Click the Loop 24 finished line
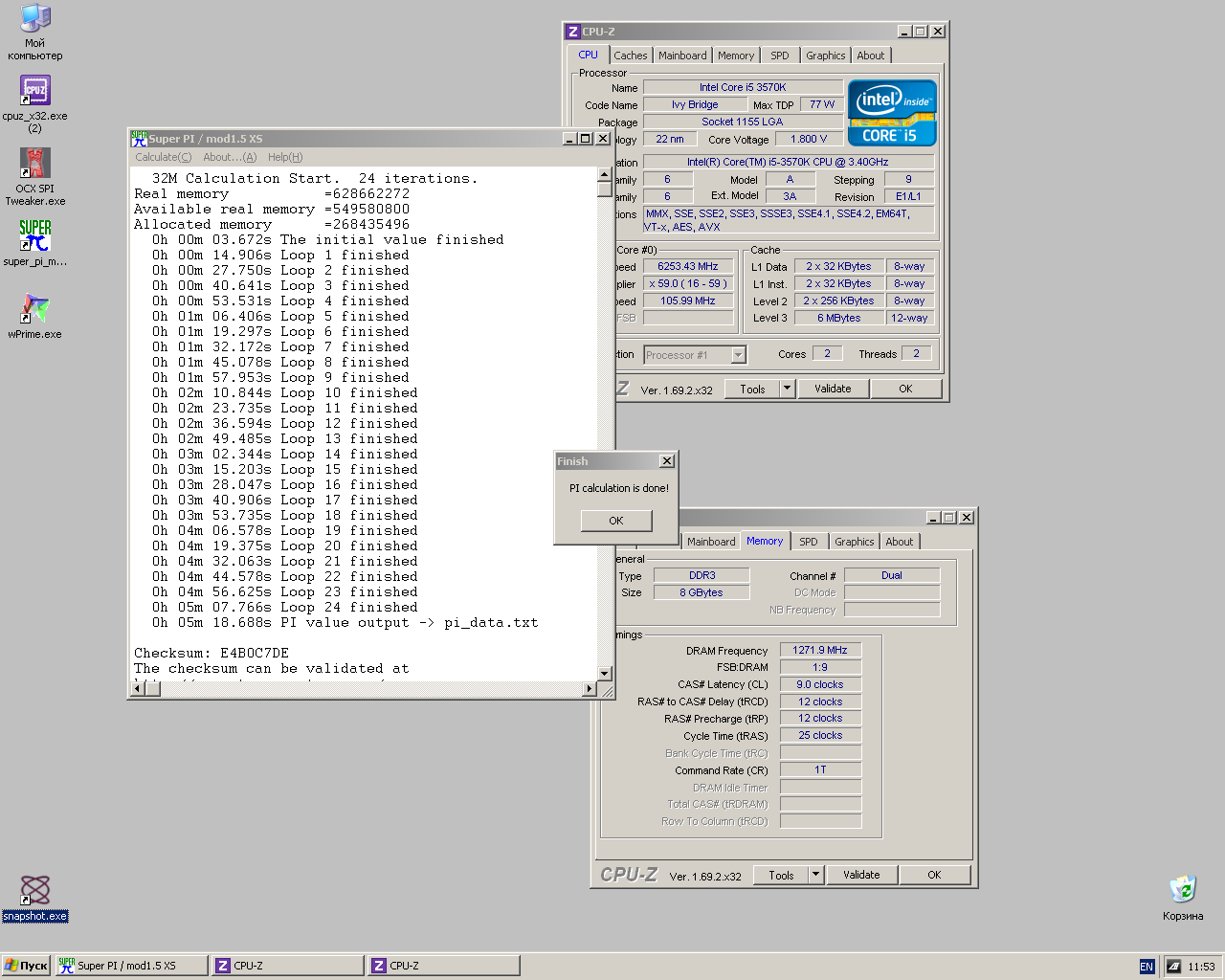1225x980 pixels. tap(285, 607)
